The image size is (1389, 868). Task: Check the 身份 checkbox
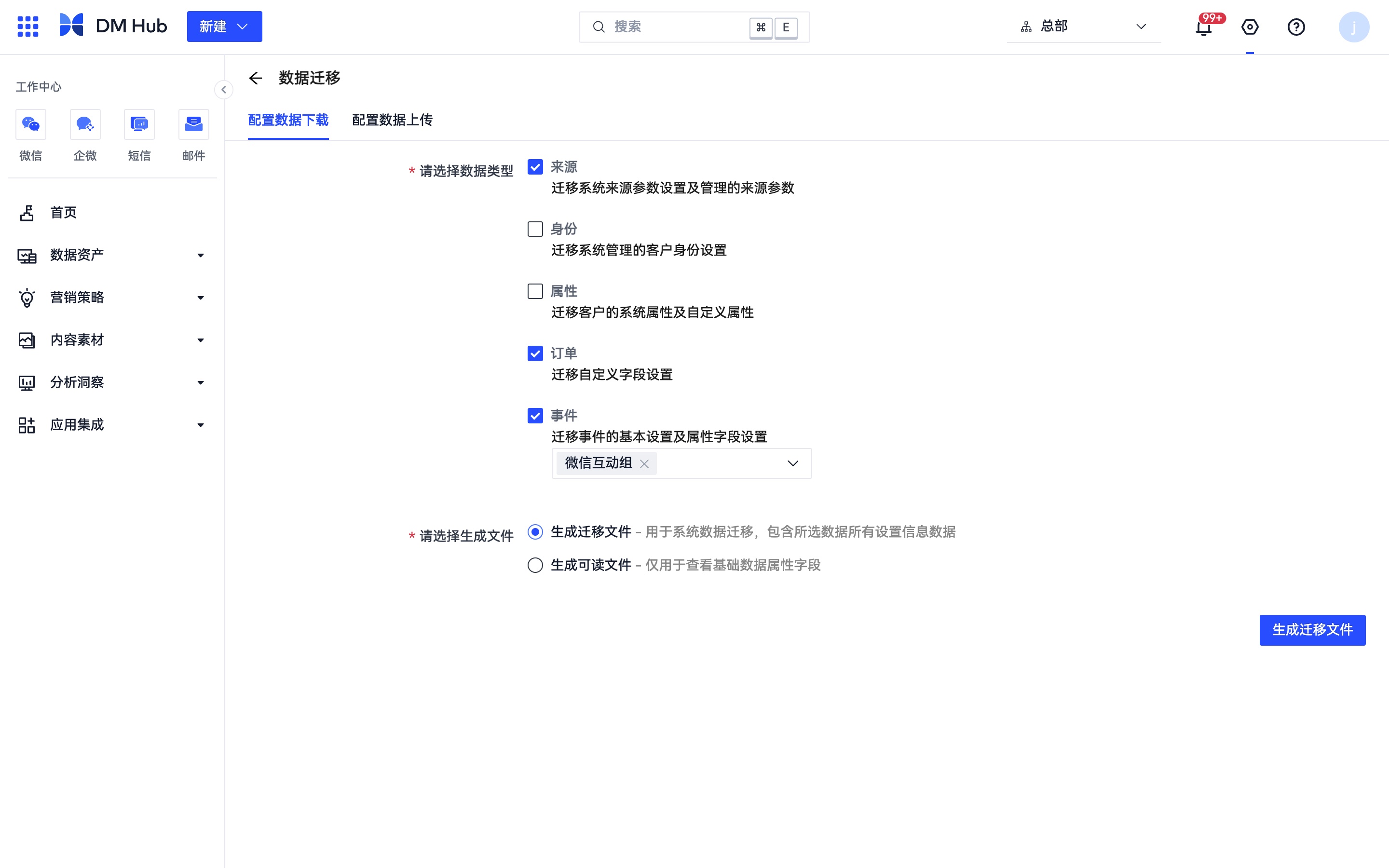pyautogui.click(x=535, y=229)
